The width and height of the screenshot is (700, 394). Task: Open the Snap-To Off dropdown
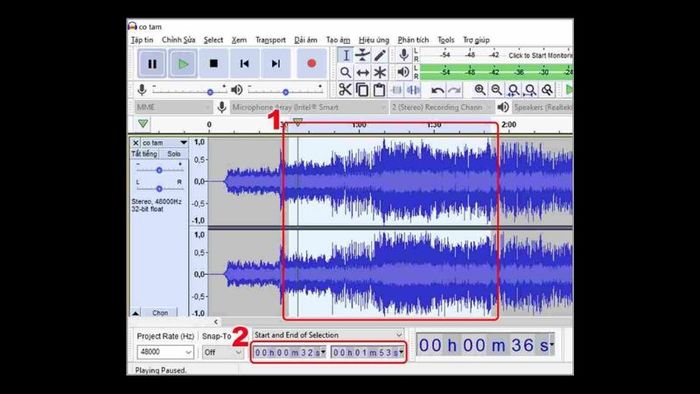click(222, 352)
